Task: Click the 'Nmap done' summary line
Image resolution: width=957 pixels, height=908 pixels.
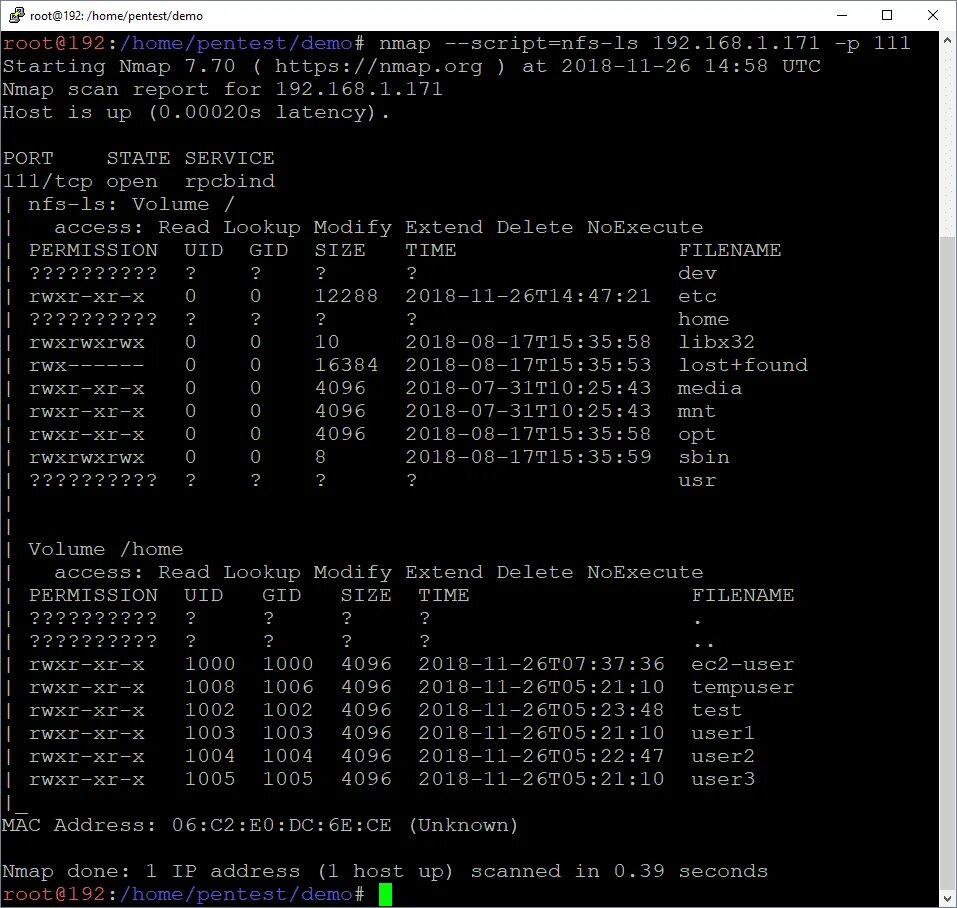Action: point(385,871)
